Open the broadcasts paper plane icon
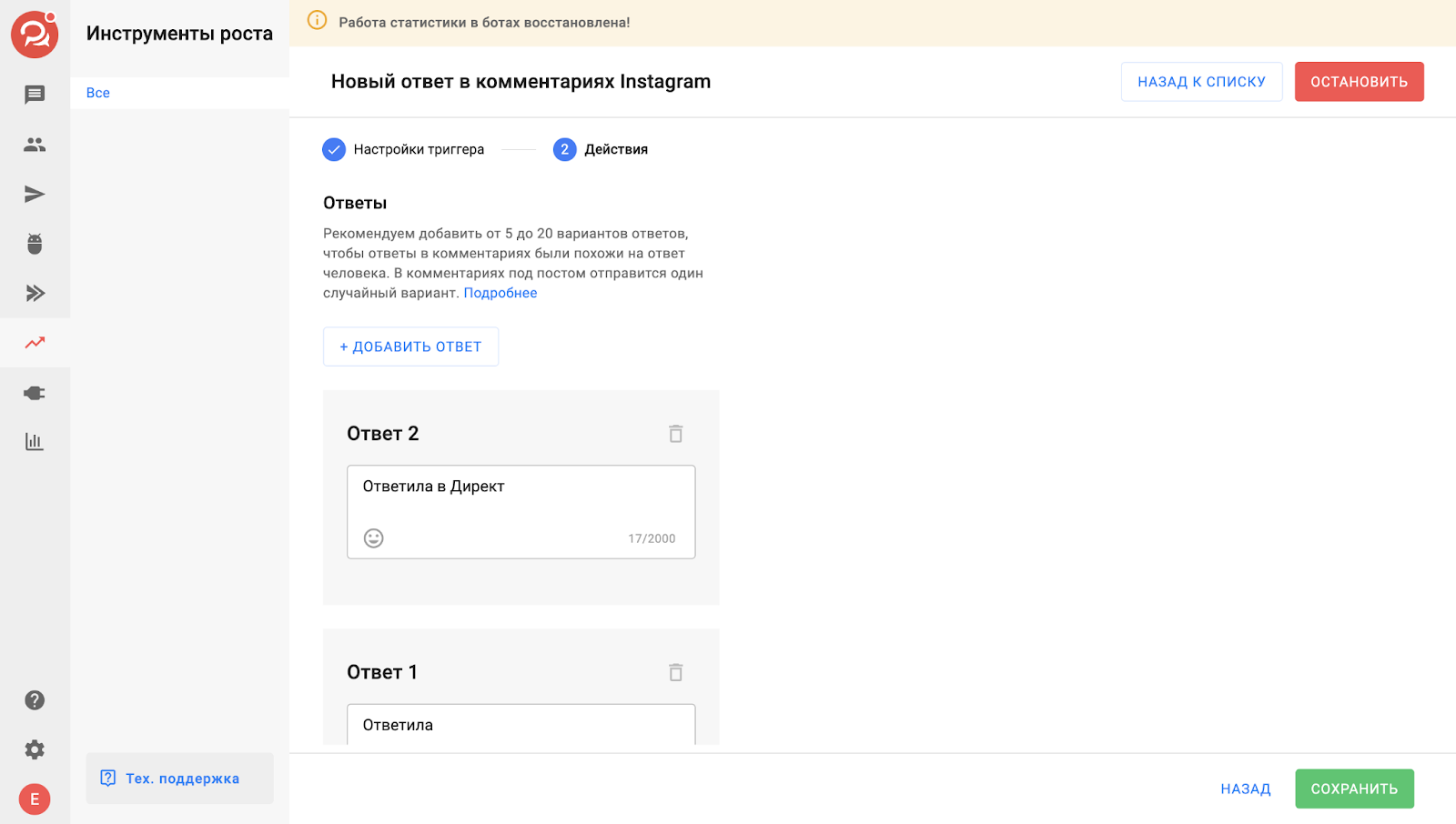1456x824 pixels. click(x=35, y=194)
